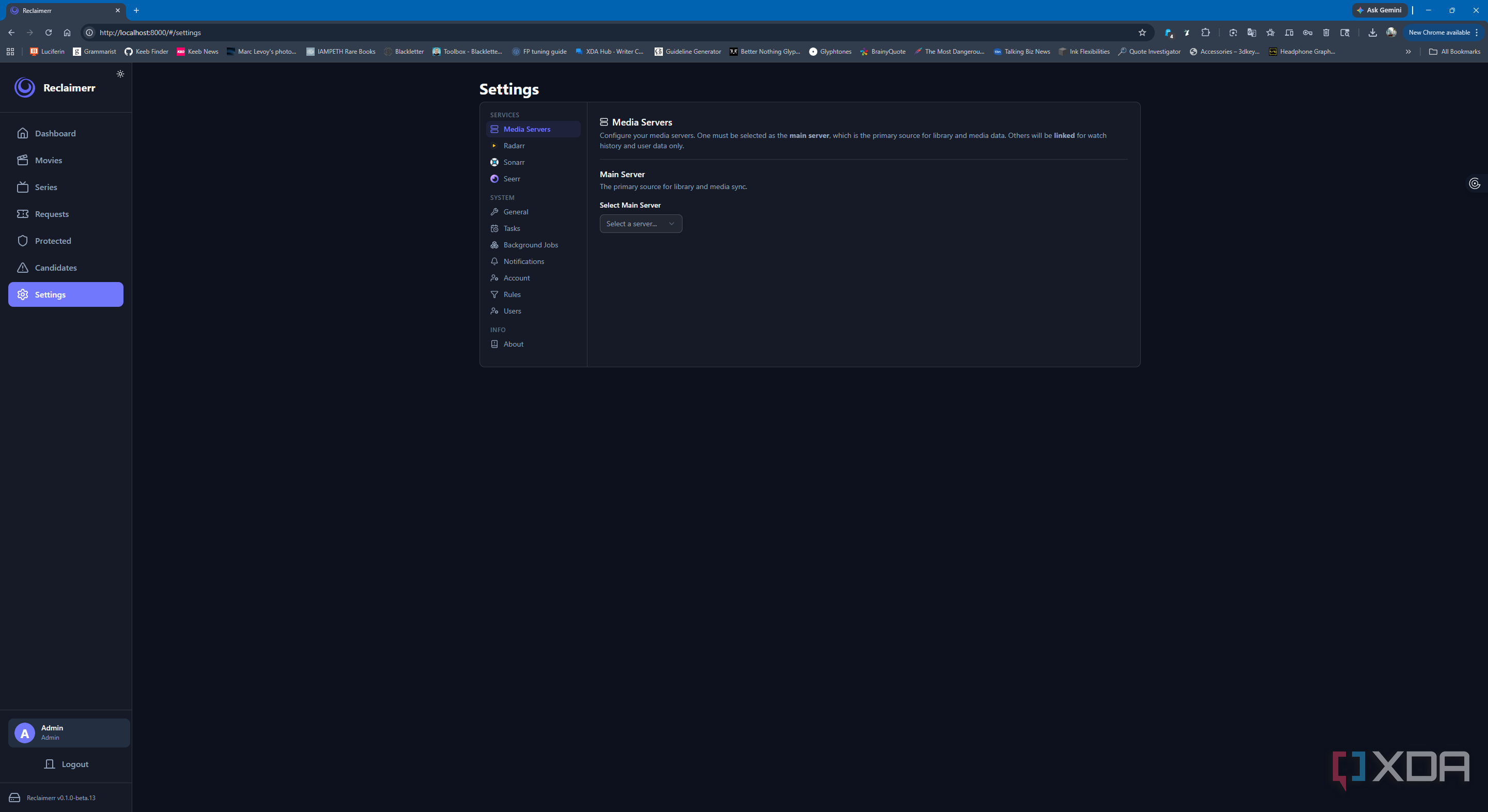Click the Tasks settings icon

click(494, 228)
